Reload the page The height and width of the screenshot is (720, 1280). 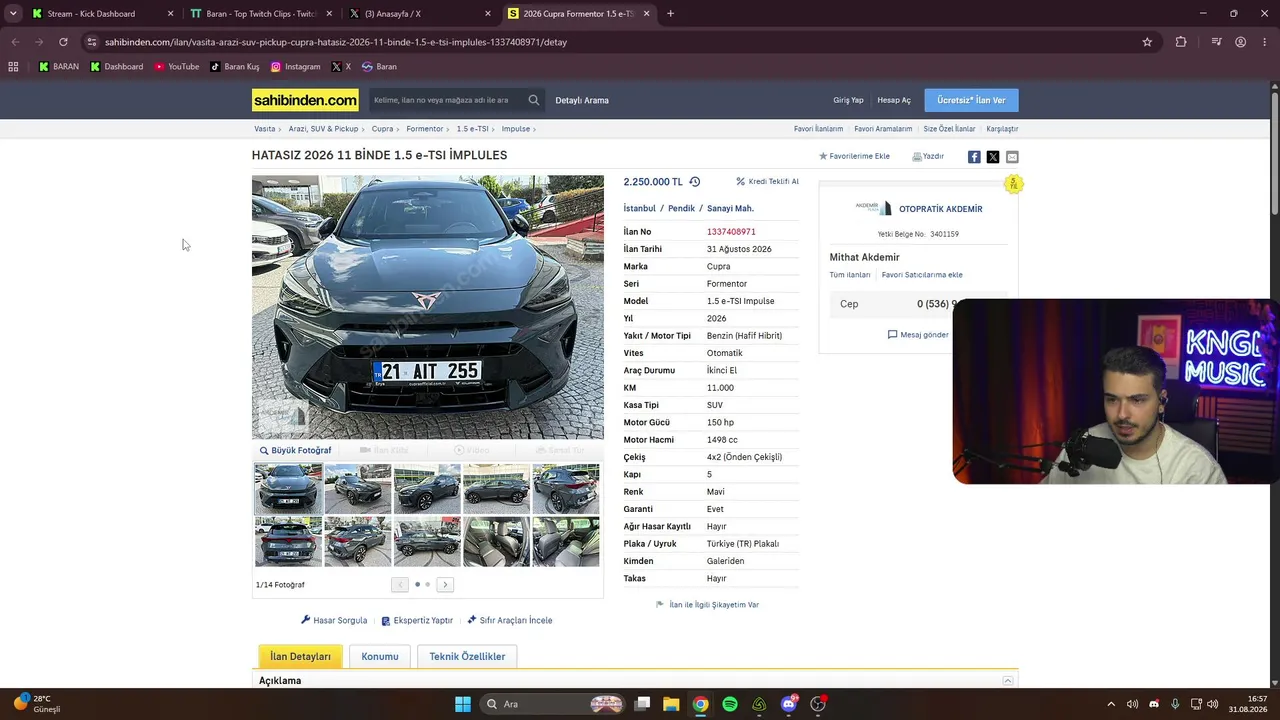63,42
